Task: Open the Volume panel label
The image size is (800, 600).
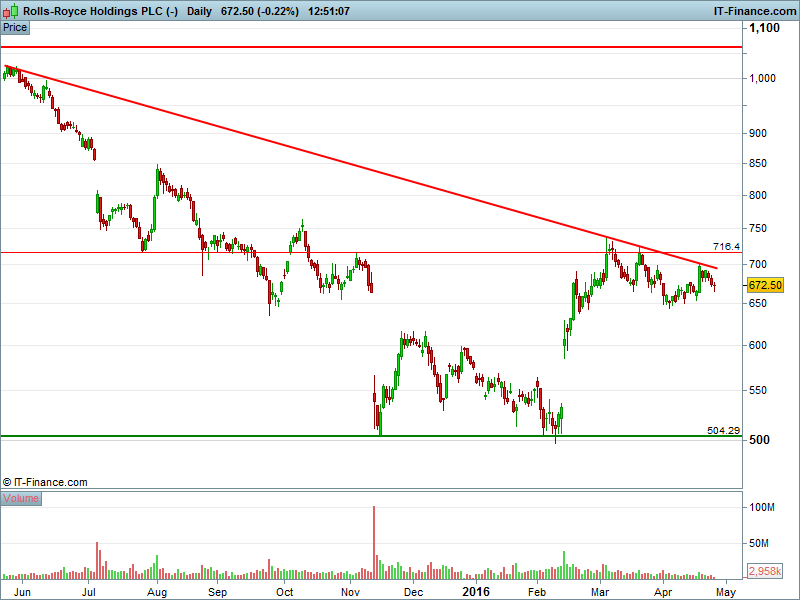Action: point(21,498)
